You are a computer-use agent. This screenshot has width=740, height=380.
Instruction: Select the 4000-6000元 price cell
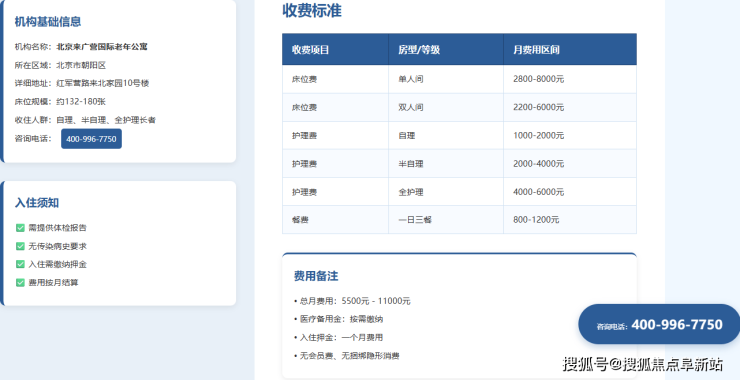pos(570,192)
